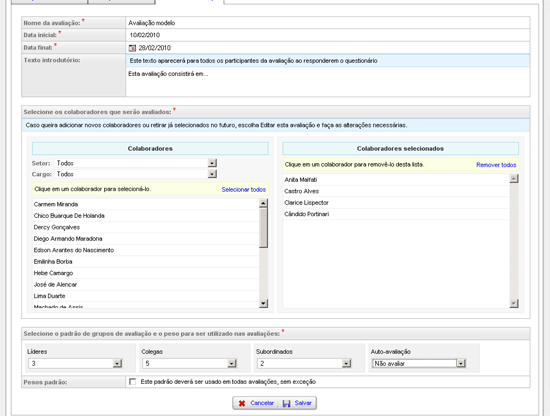
Task: Select Hebe Camargo in the list
Action: (146, 273)
